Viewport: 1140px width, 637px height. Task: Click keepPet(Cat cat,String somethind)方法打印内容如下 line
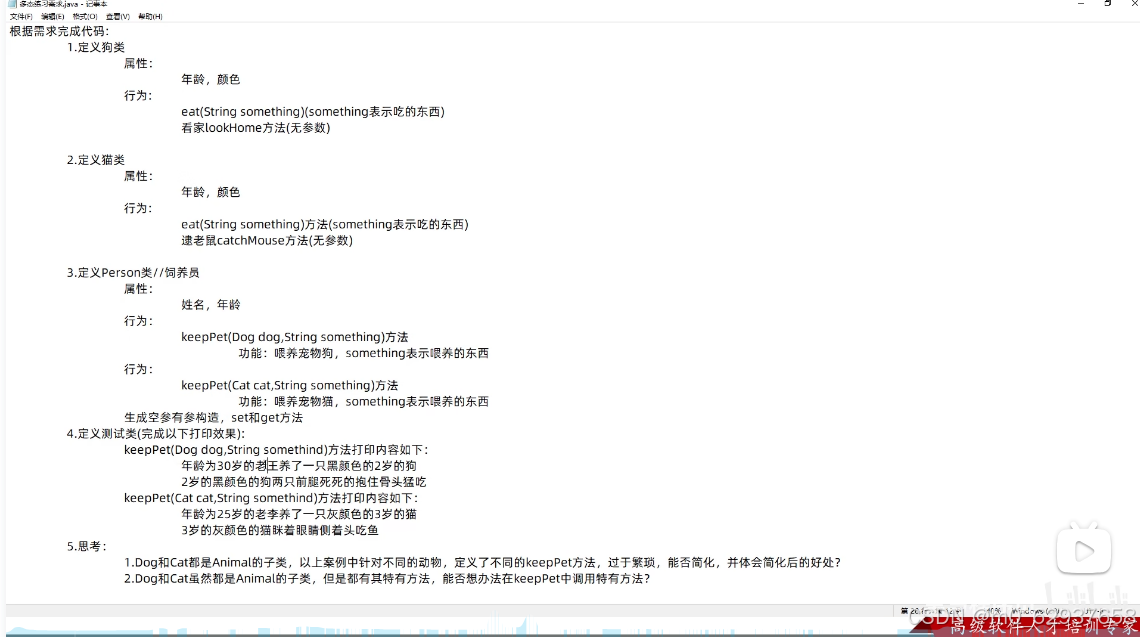271,498
